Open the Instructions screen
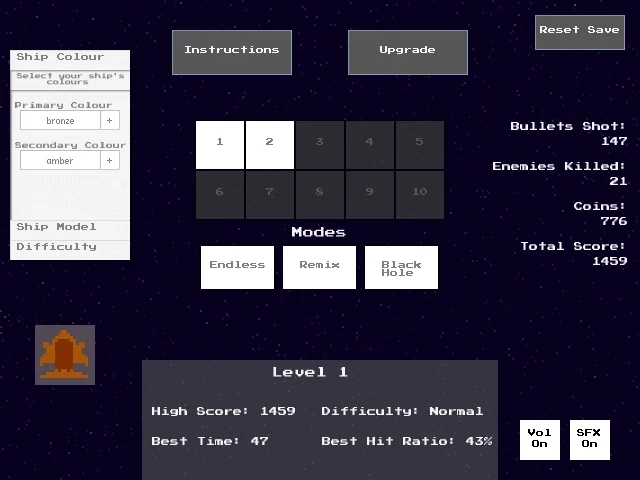This screenshot has width=640, height=480. (x=232, y=52)
